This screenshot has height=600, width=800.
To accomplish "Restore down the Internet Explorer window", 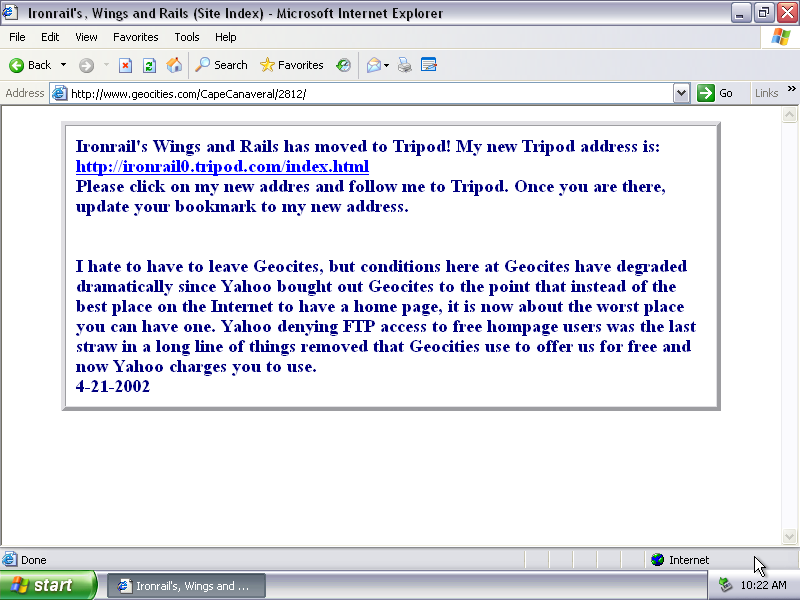I will (x=764, y=13).
